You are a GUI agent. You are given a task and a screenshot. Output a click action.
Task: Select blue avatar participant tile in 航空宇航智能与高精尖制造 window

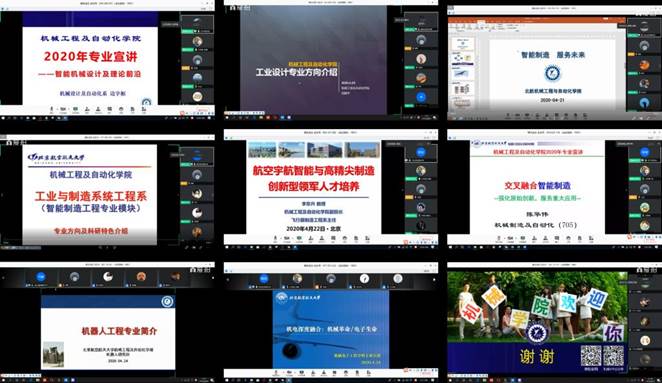coord(421,152)
